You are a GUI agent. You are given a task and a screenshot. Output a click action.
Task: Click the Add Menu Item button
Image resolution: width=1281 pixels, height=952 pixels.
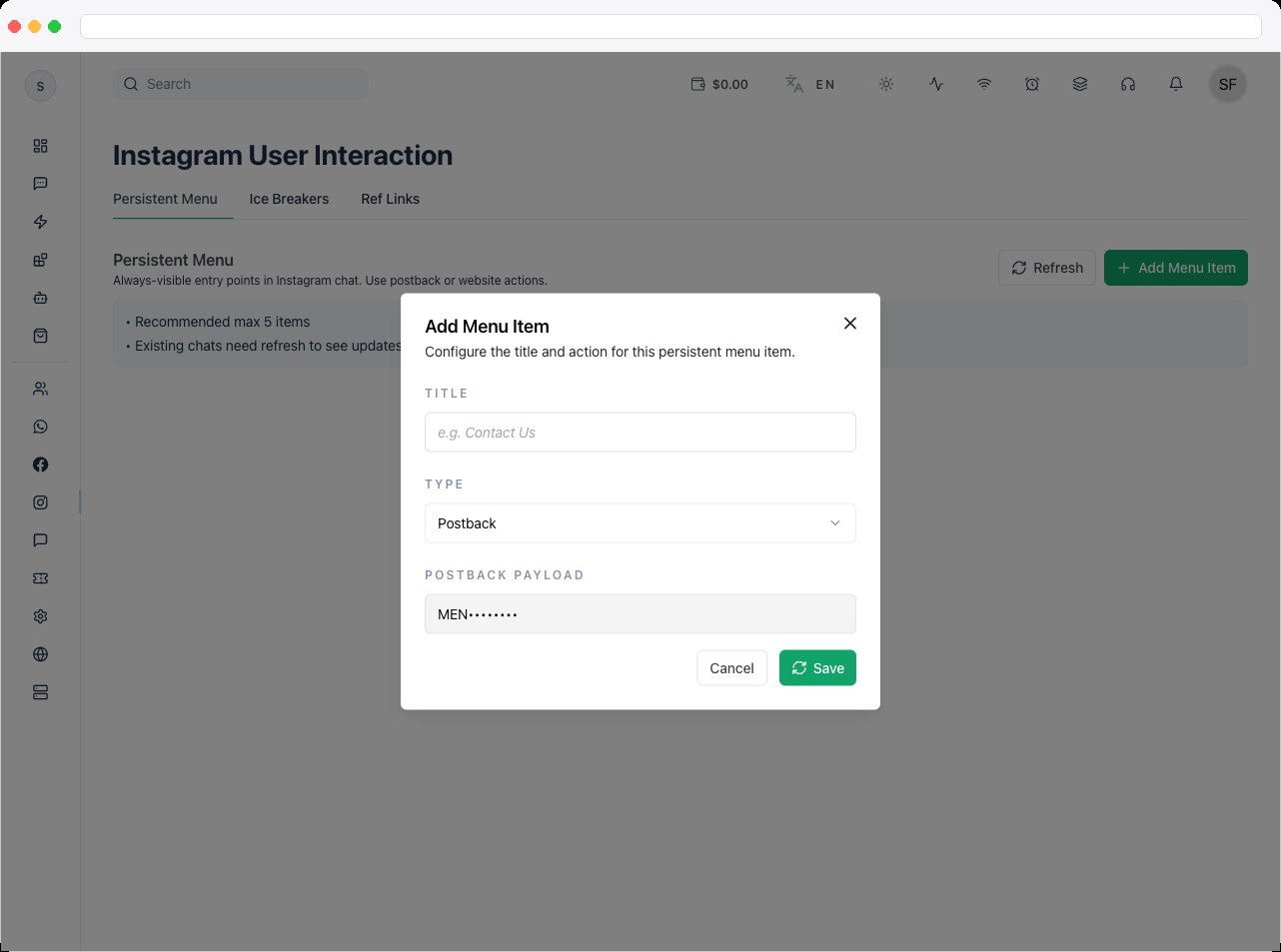tap(1176, 268)
